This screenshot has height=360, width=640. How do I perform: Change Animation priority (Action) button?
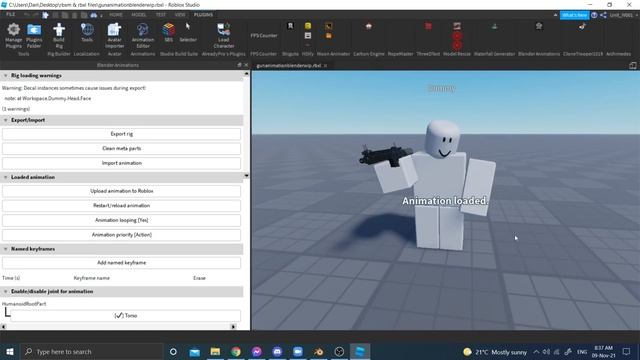coord(122,235)
